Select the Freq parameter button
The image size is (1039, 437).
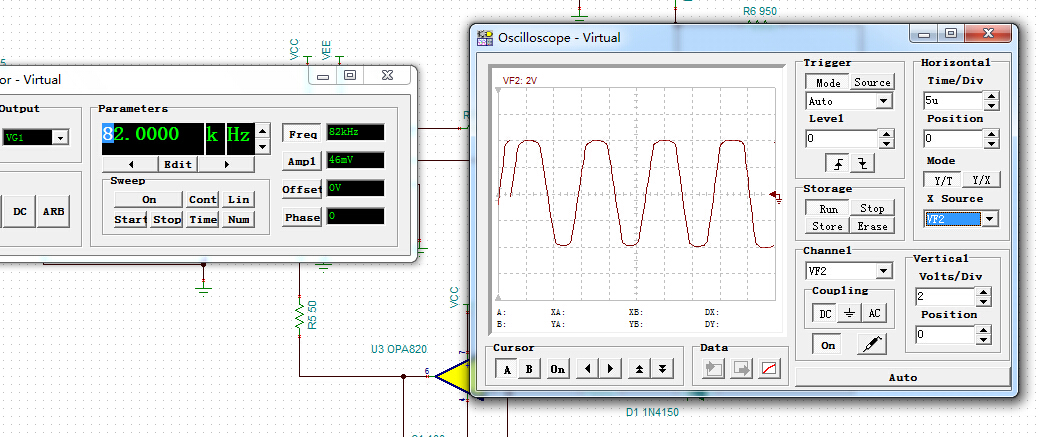(302, 133)
